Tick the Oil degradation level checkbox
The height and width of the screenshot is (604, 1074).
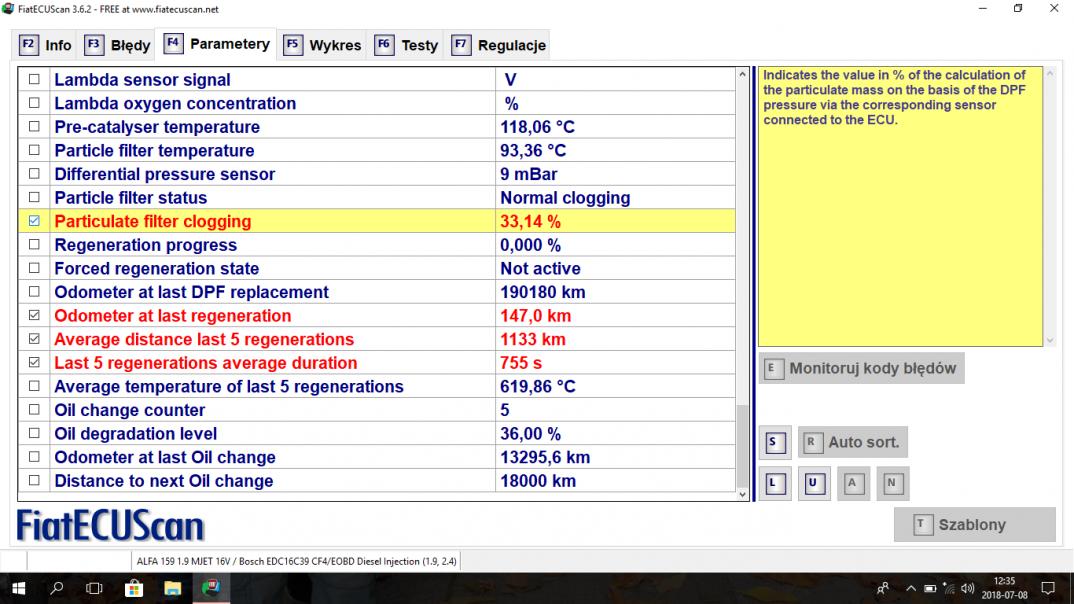[35, 434]
